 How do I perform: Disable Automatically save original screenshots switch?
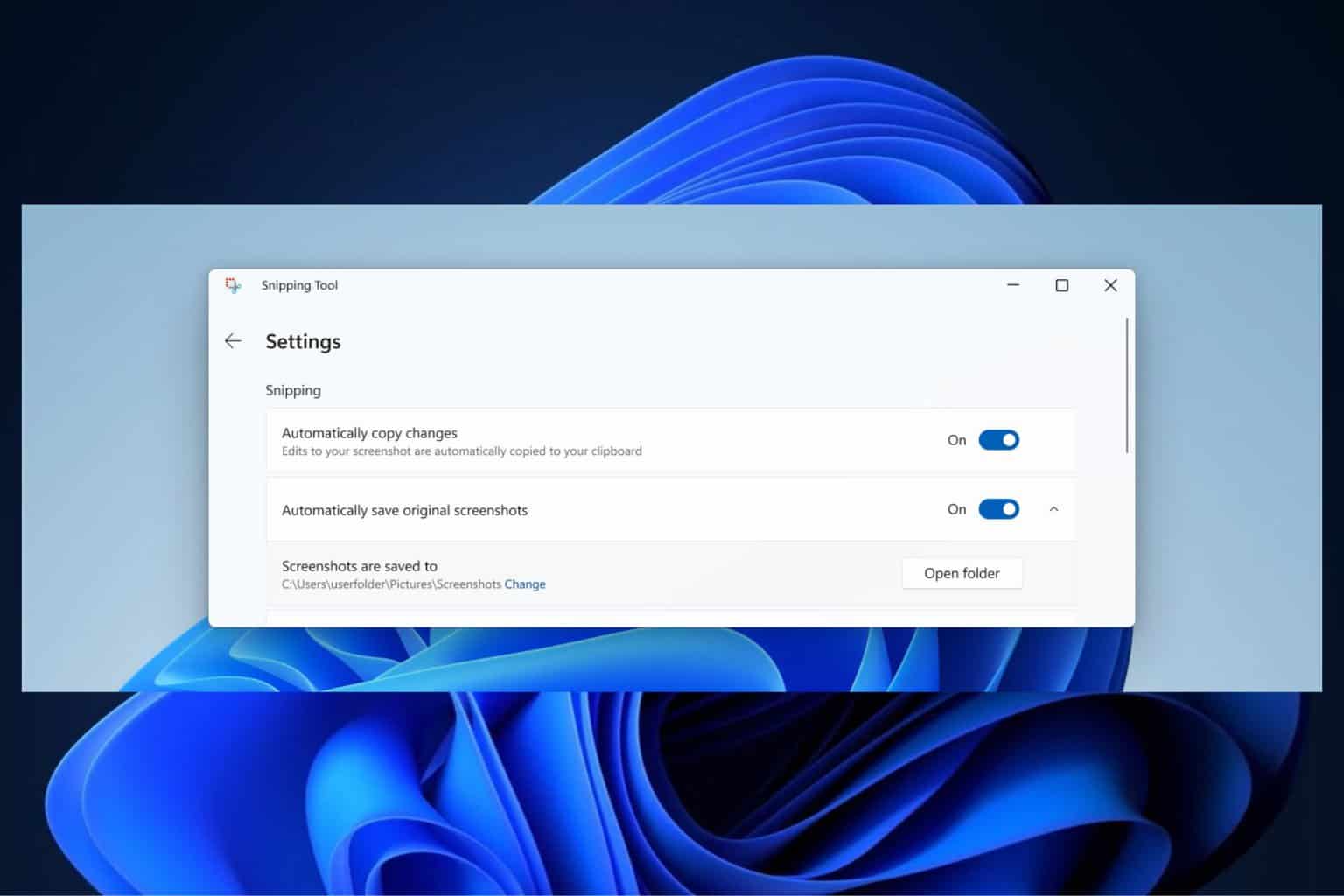[998, 509]
